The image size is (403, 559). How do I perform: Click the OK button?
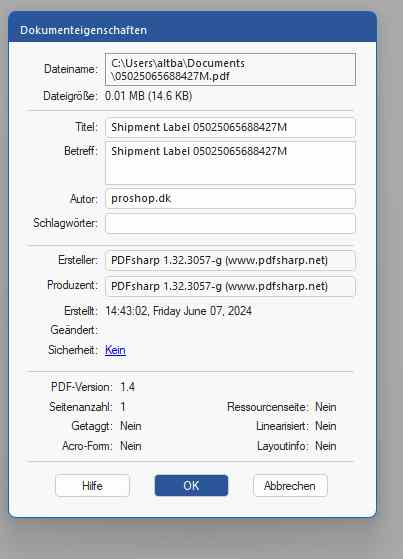191,486
